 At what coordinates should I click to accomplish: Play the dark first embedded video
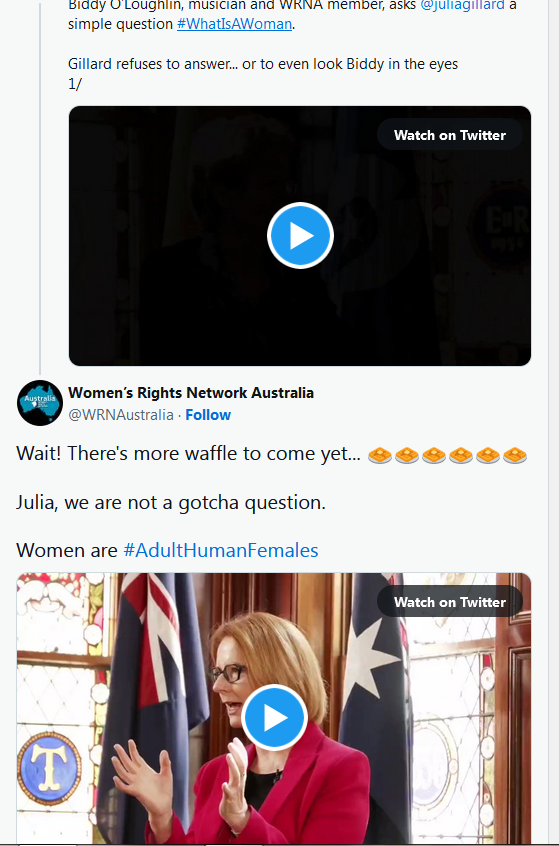pos(300,236)
